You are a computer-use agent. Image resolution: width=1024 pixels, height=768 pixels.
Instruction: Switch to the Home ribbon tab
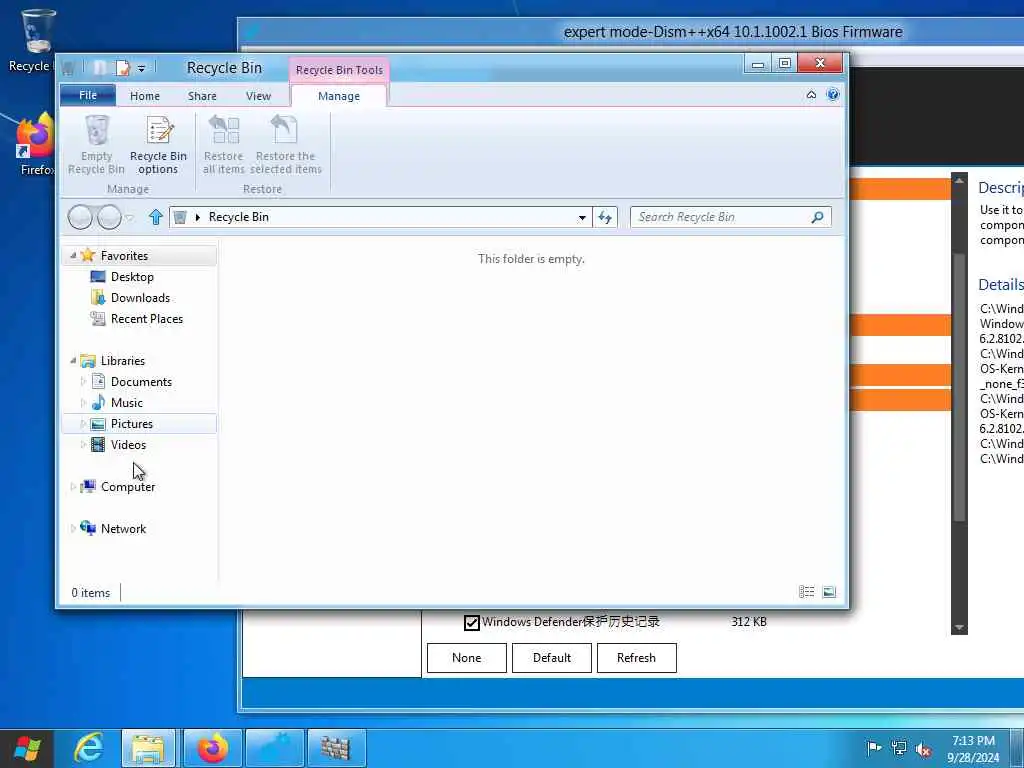[x=144, y=96]
